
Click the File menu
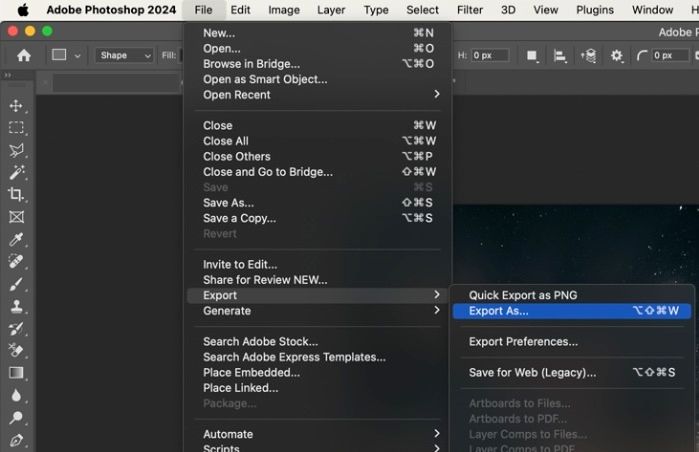coord(203,10)
